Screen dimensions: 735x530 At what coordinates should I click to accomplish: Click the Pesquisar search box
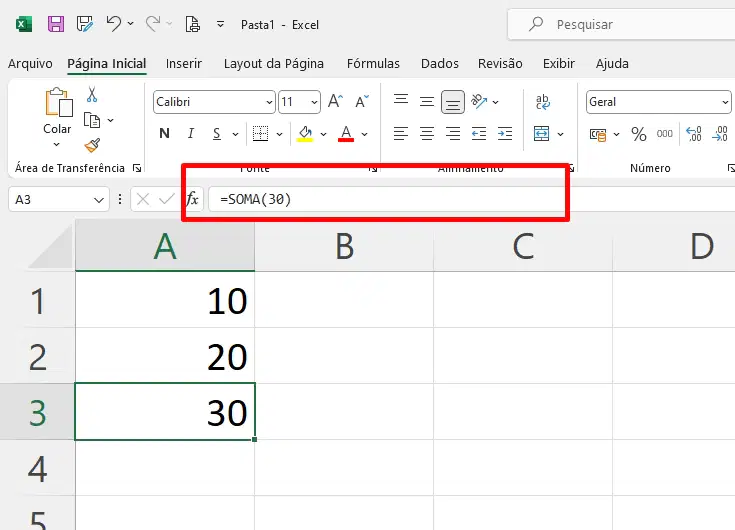(622, 24)
